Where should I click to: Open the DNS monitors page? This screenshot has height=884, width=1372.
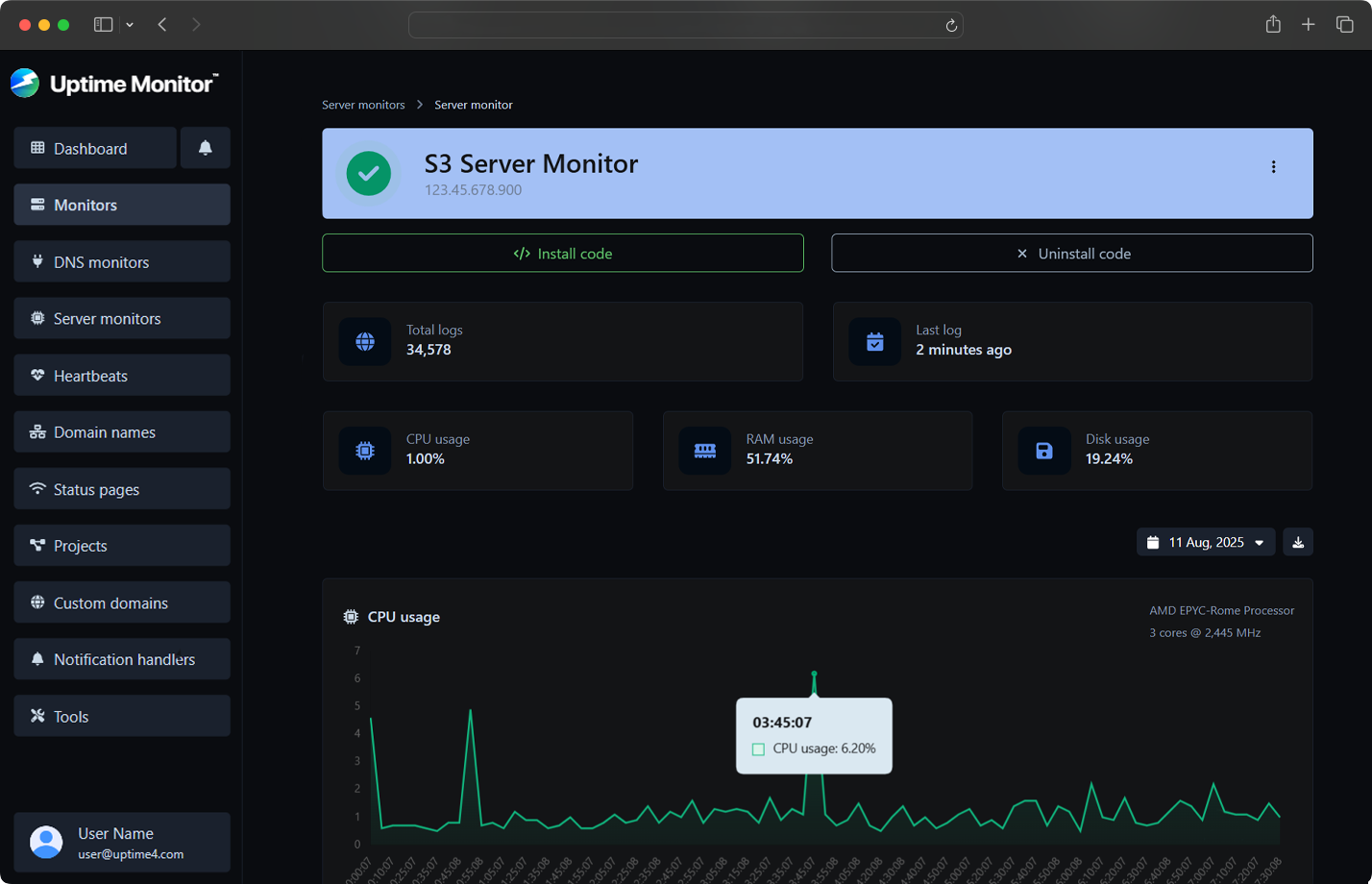click(x=37, y=261)
